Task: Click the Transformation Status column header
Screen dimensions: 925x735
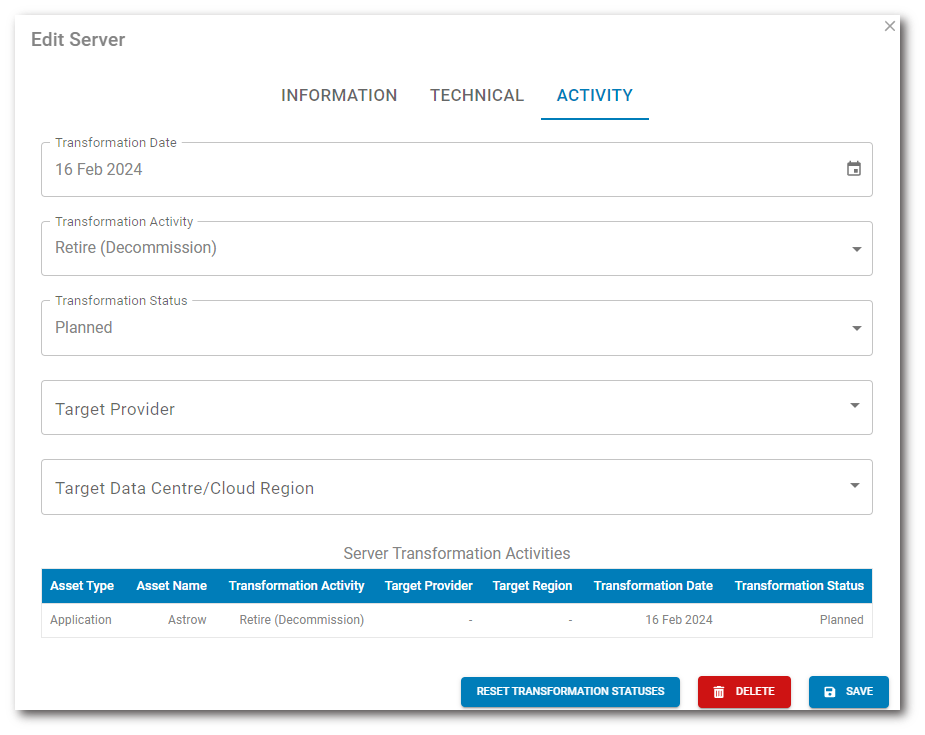Action: (799, 586)
